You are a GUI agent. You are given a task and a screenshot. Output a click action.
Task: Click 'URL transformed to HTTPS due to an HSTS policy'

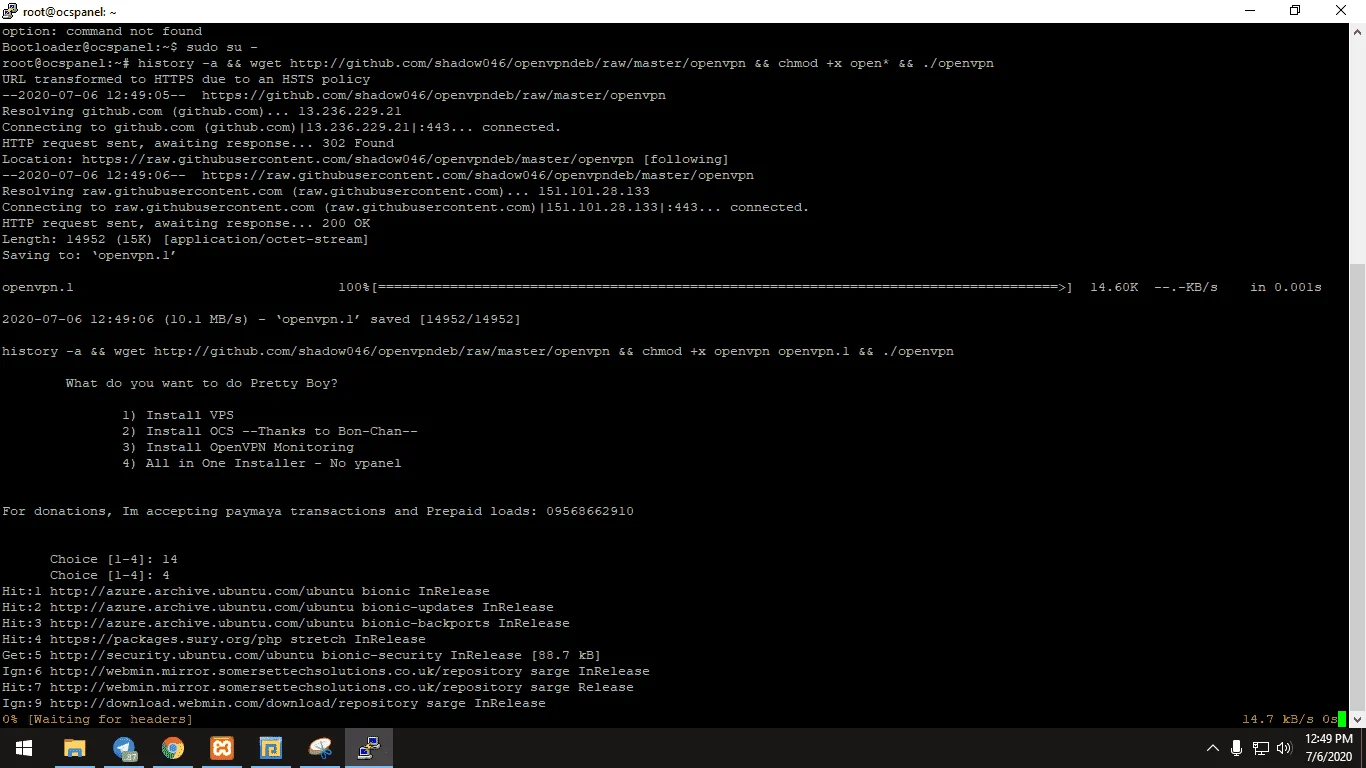[x=186, y=79]
